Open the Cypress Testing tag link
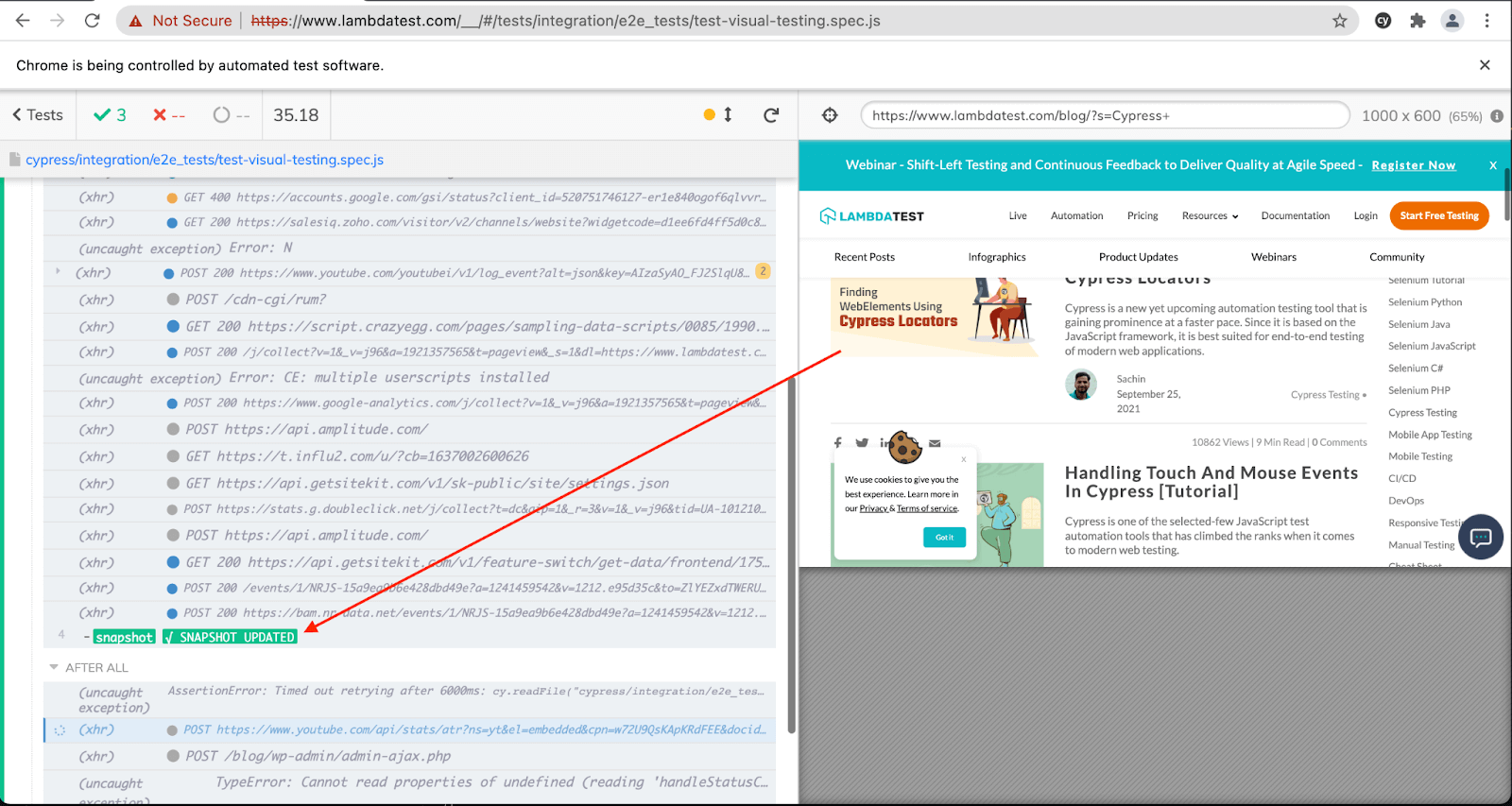The height and width of the screenshot is (806, 1512). click(x=1325, y=395)
